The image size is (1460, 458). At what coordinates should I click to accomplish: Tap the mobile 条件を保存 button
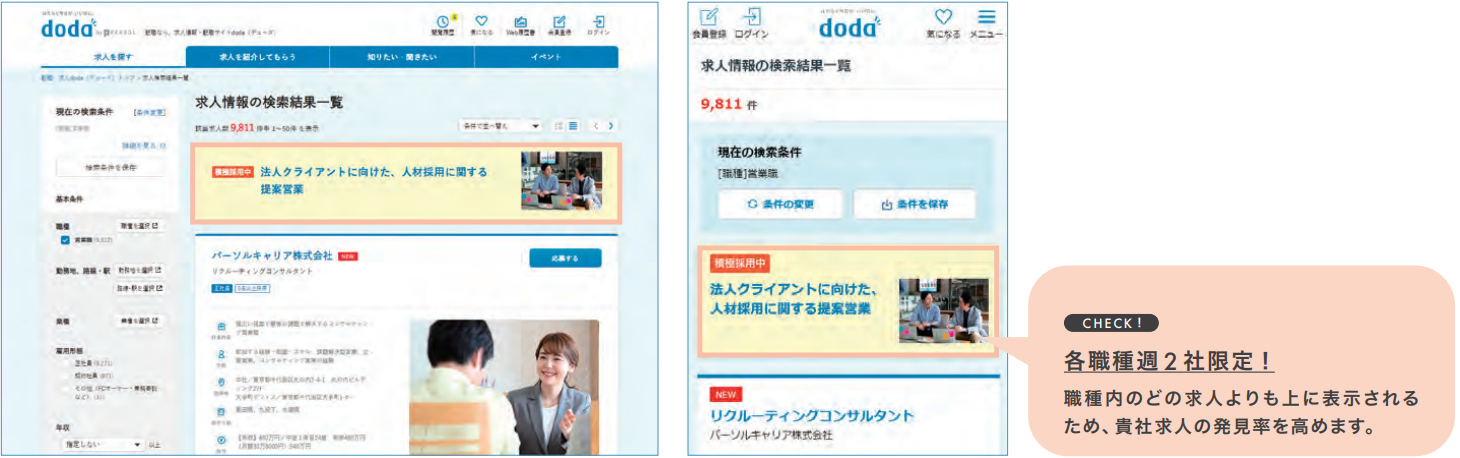coord(914,204)
